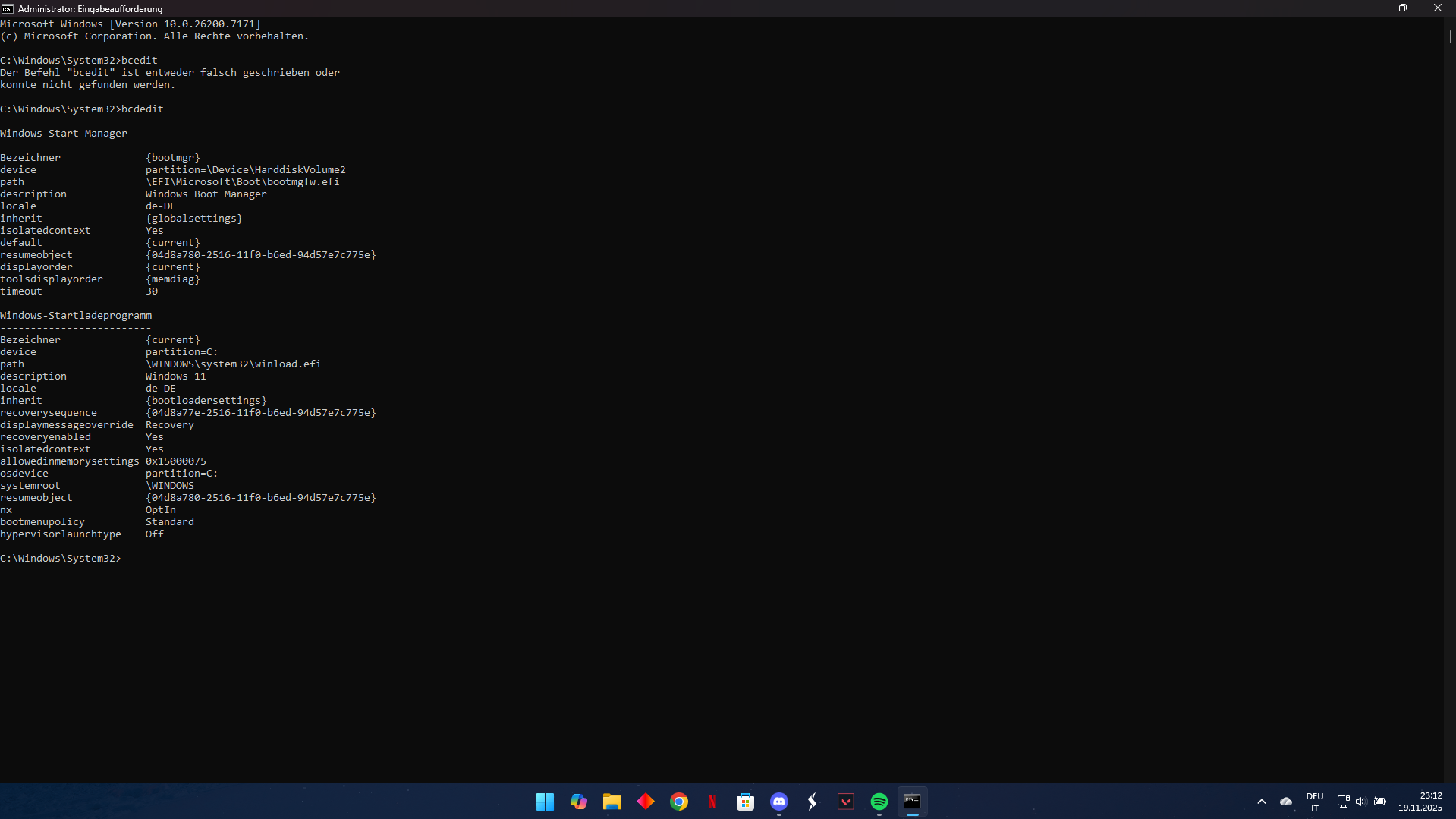The height and width of the screenshot is (819, 1456).
Task: Click the value '{memdiag}'
Action: (x=173, y=279)
